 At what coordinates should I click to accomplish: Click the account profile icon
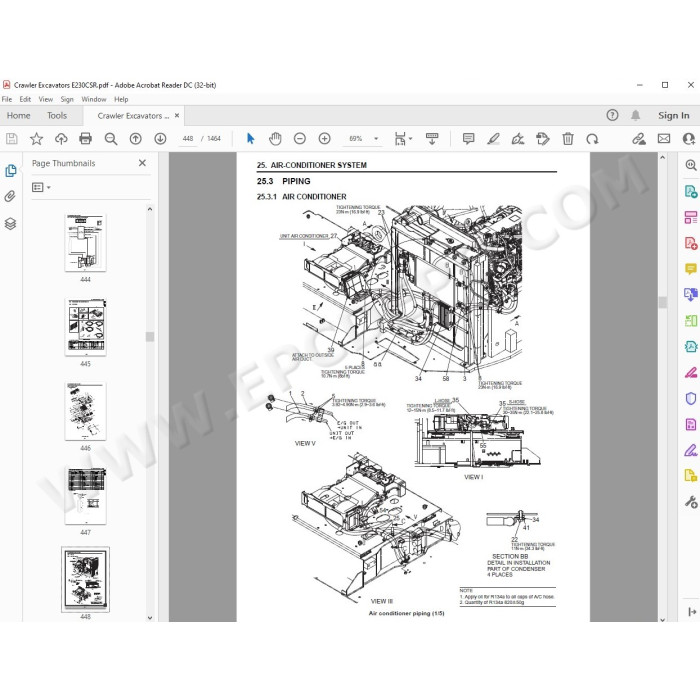(689, 139)
